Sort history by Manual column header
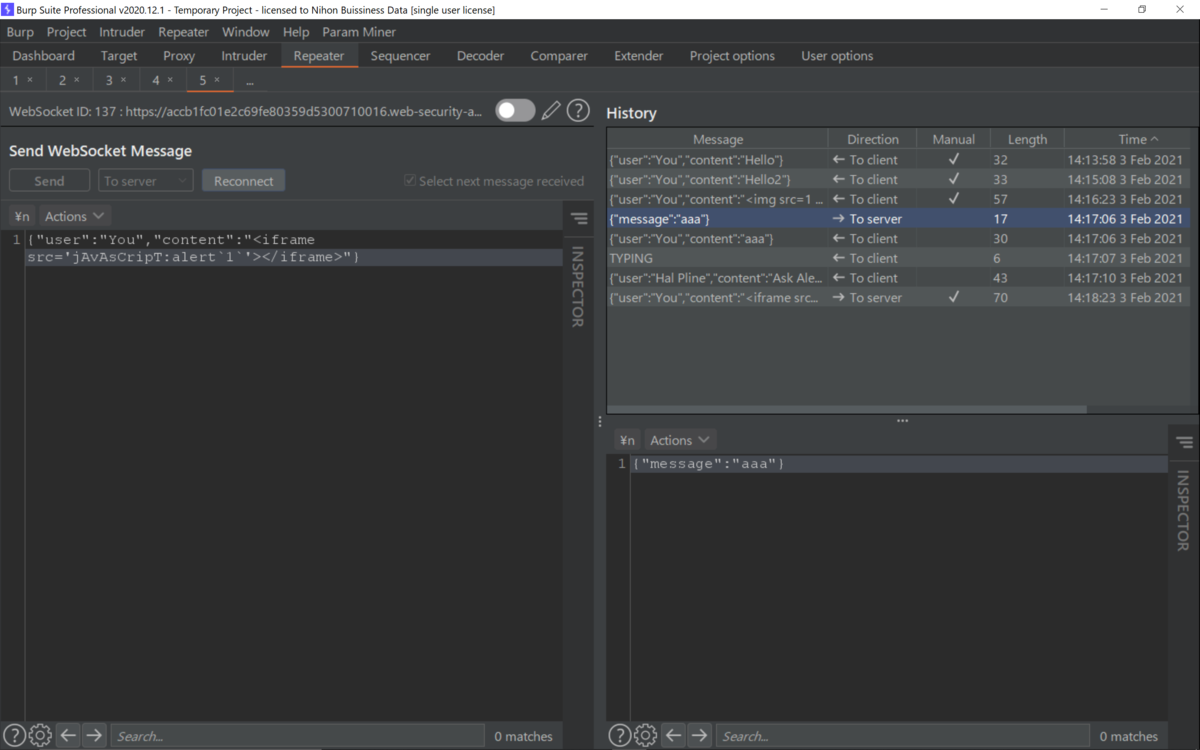Viewport: 1200px width, 750px height. coord(953,139)
